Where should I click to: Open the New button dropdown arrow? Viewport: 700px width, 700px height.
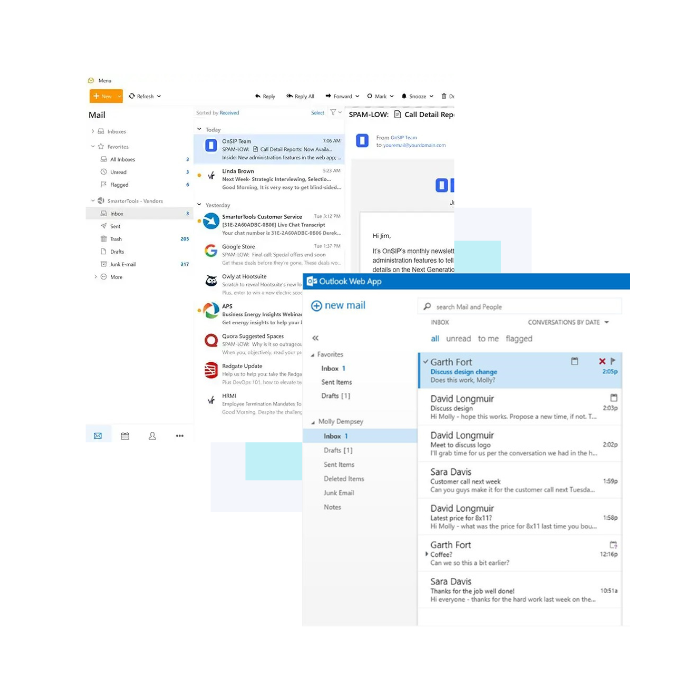click(120, 96)
